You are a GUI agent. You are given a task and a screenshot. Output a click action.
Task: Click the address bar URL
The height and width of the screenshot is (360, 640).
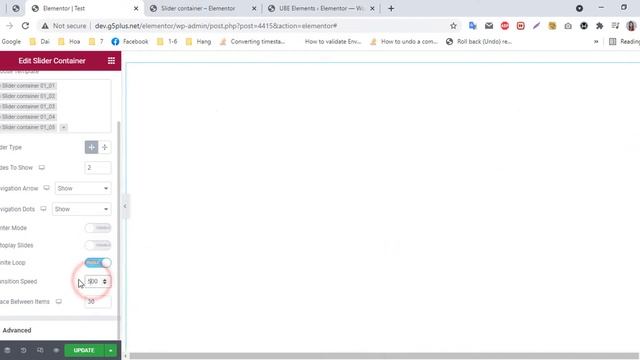pyautogui.click(x=216, y=26)
